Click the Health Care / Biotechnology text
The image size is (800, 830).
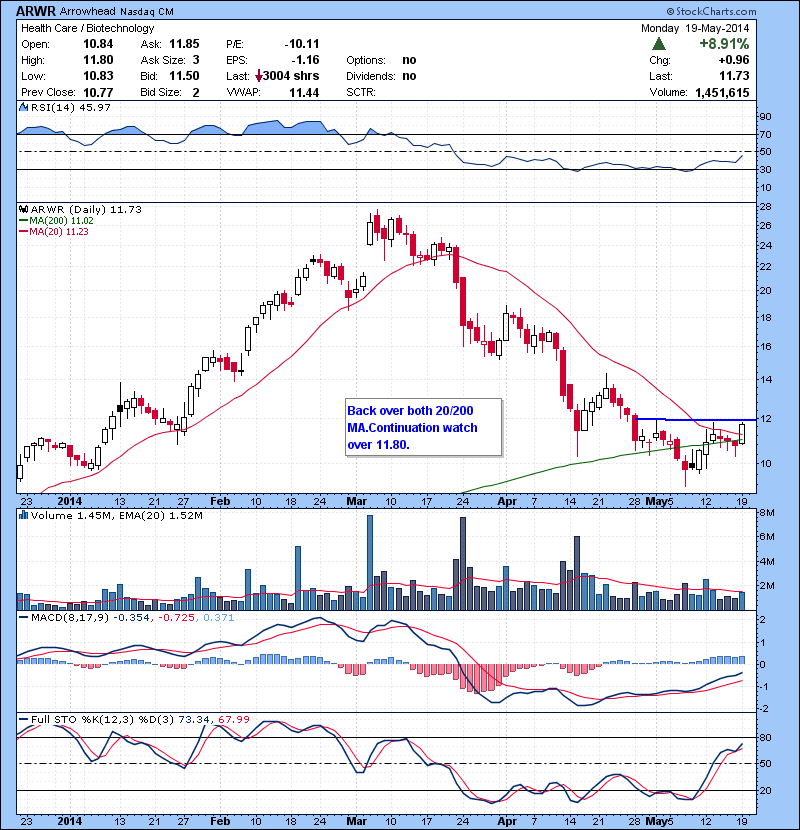click(87, 28)
